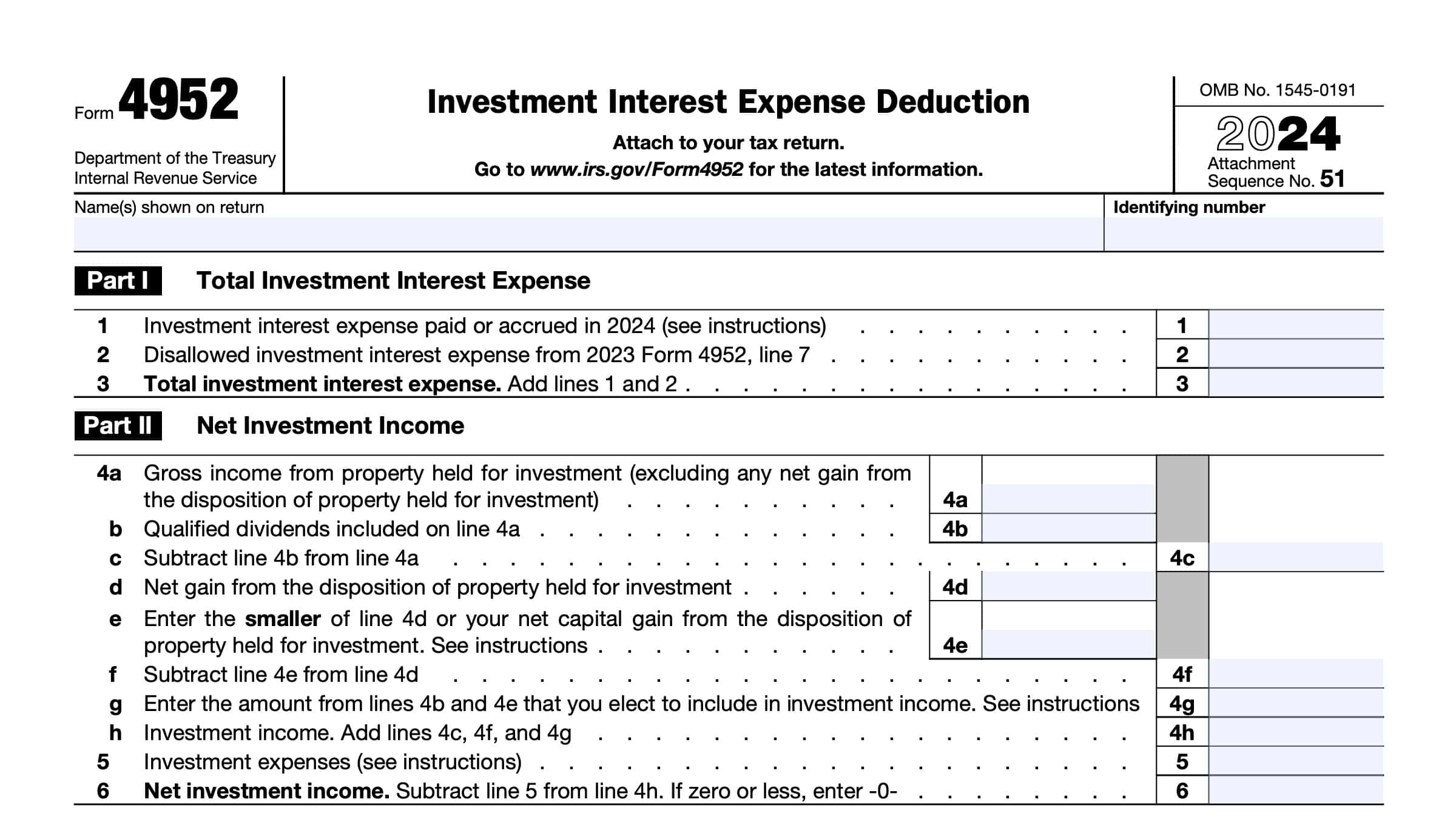Viewport: 1456px width, 819px height.
Task: Click the line 4b qualified dividends field
Action: 1068,528
